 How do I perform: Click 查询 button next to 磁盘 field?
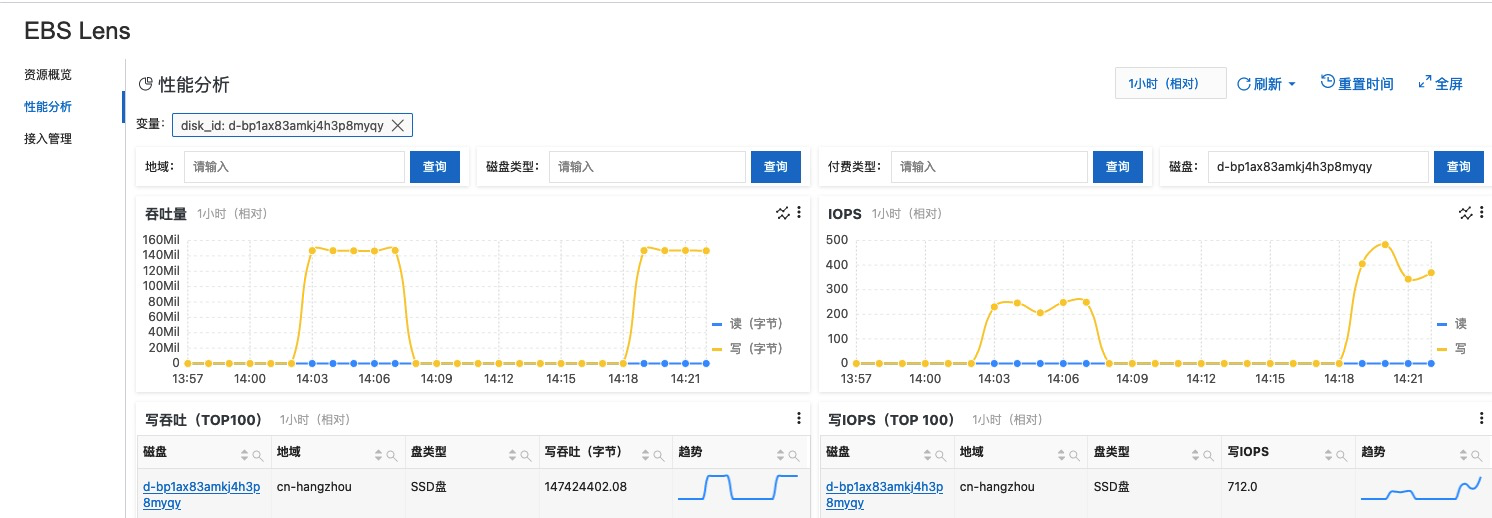(x=1459, y=167)
